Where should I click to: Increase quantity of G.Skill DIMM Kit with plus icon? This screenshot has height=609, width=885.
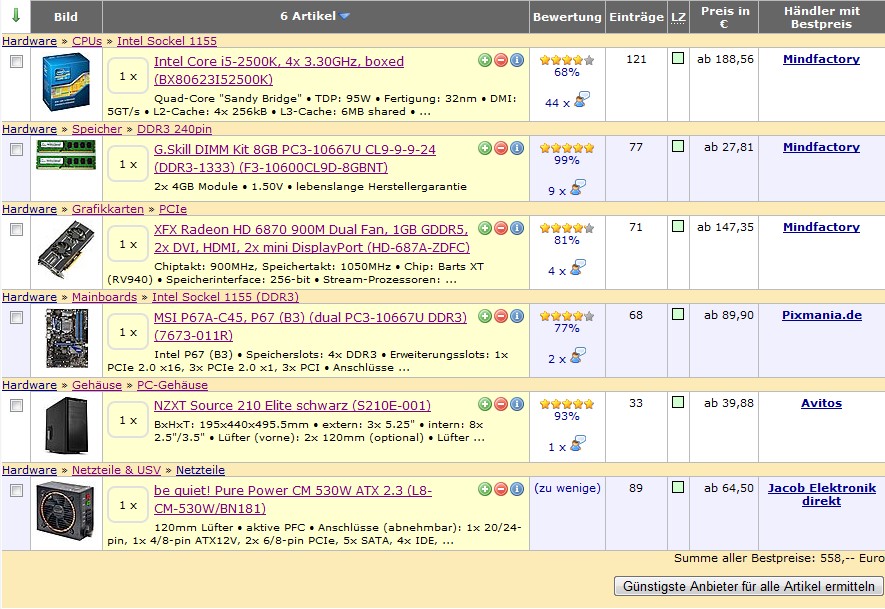click(x=485, y=148)
